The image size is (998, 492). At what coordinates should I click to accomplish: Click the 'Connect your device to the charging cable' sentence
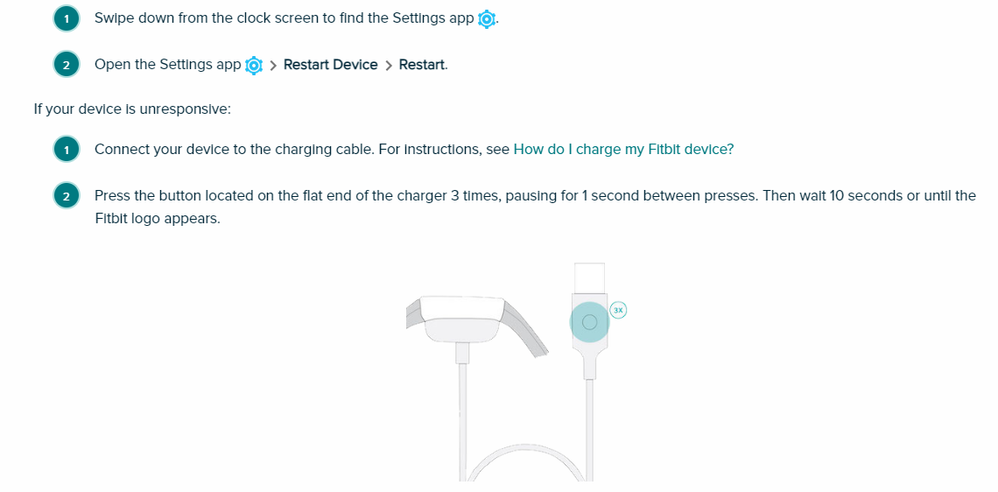[x=235, y=149]
